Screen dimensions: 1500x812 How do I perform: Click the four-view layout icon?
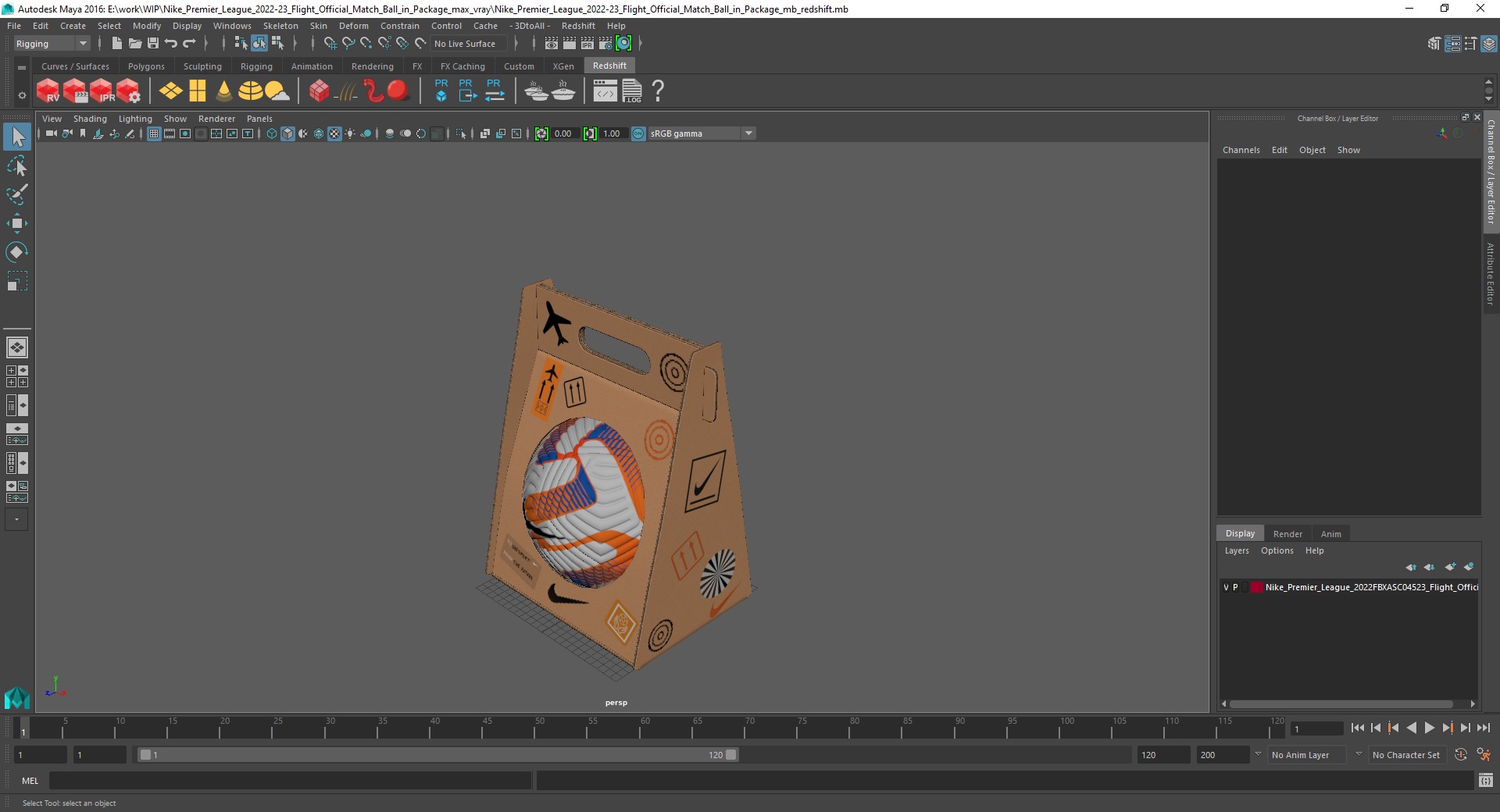pyautogui.click(x=17, y=376)
